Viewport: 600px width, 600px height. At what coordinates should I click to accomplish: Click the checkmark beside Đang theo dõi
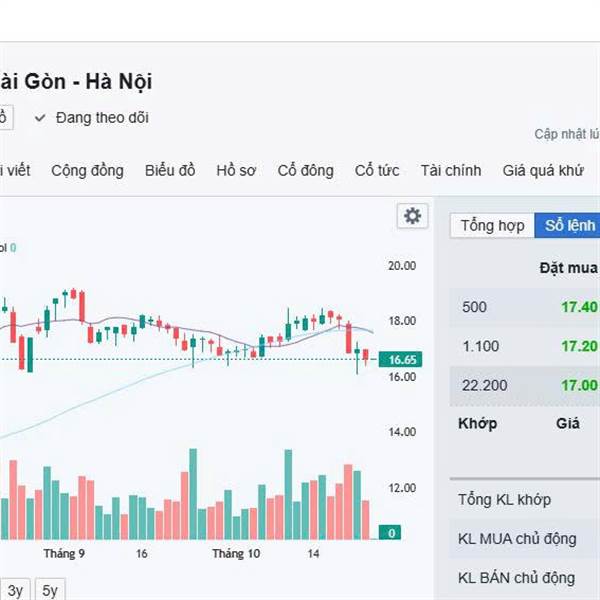pyautogui.click(x=40, y=118)
